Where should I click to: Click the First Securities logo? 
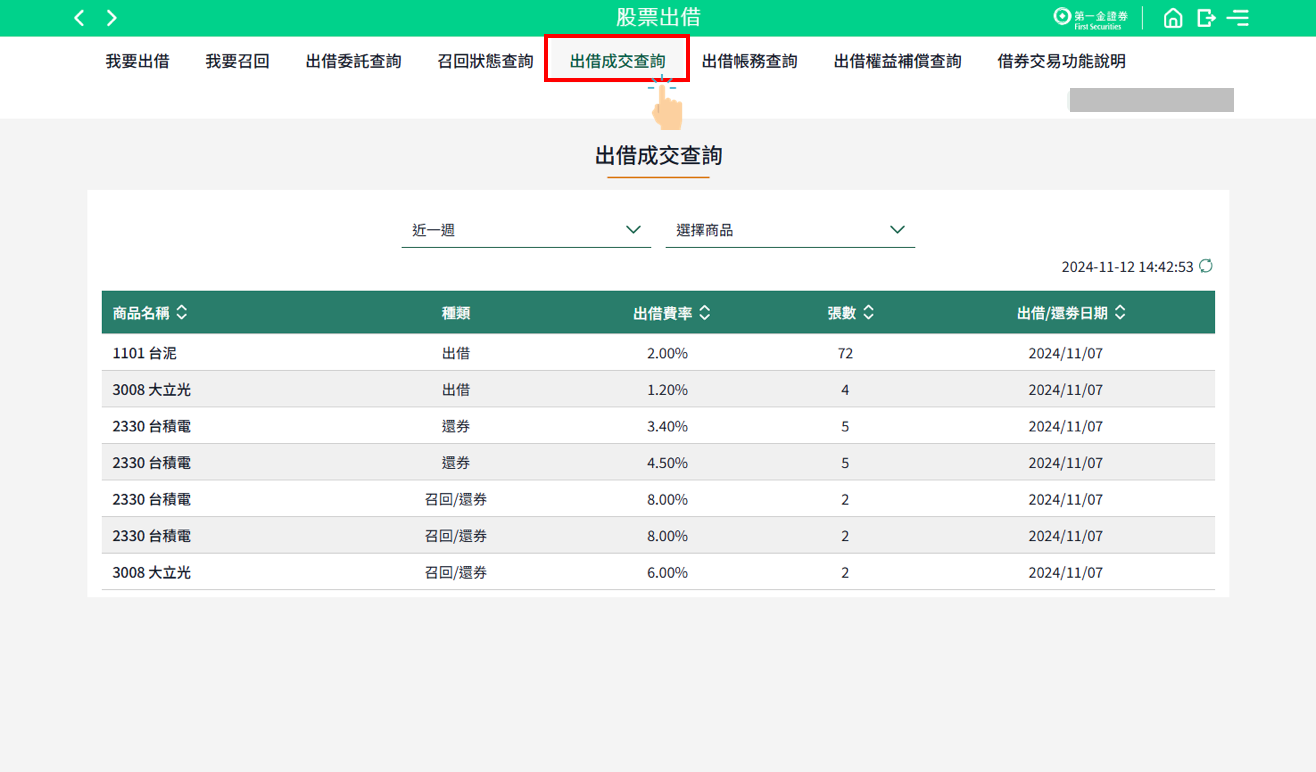(x=1091, y=18)
